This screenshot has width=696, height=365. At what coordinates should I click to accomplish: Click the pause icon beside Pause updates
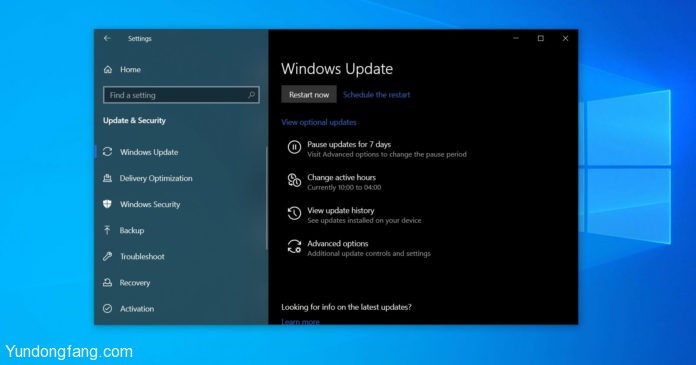point(294,147)
